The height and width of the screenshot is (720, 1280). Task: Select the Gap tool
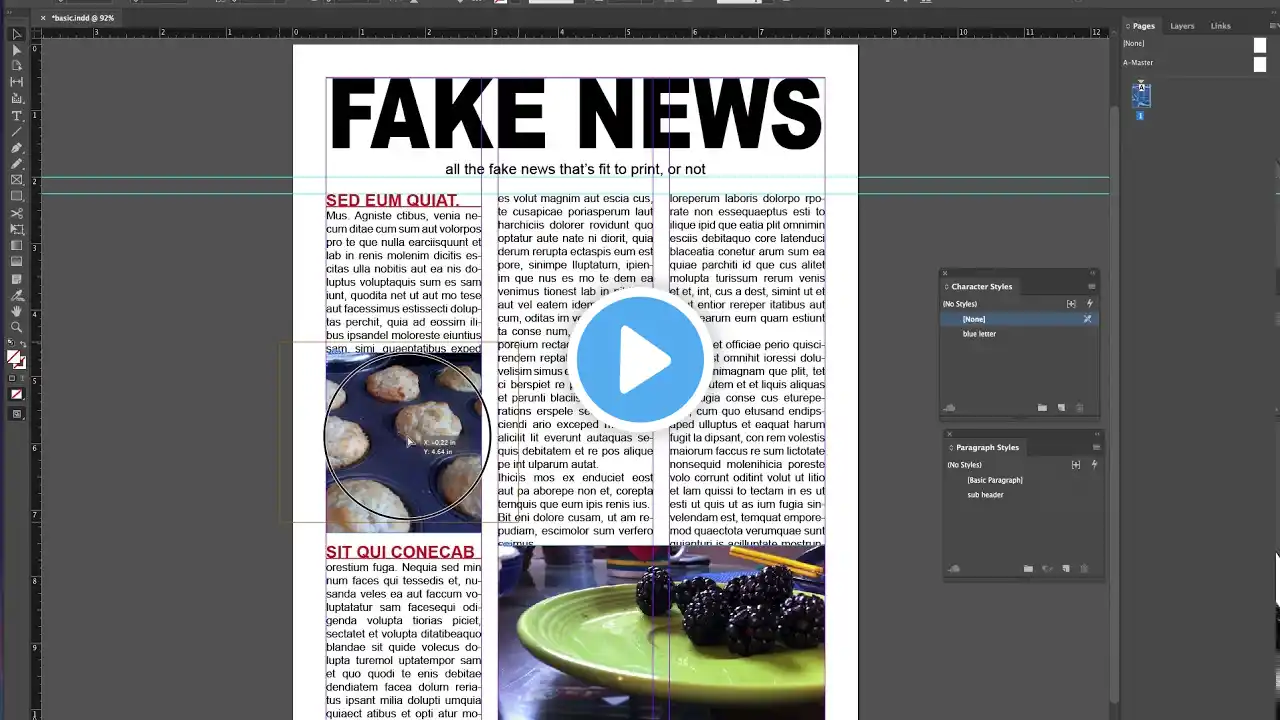click(x=17, y=82)
